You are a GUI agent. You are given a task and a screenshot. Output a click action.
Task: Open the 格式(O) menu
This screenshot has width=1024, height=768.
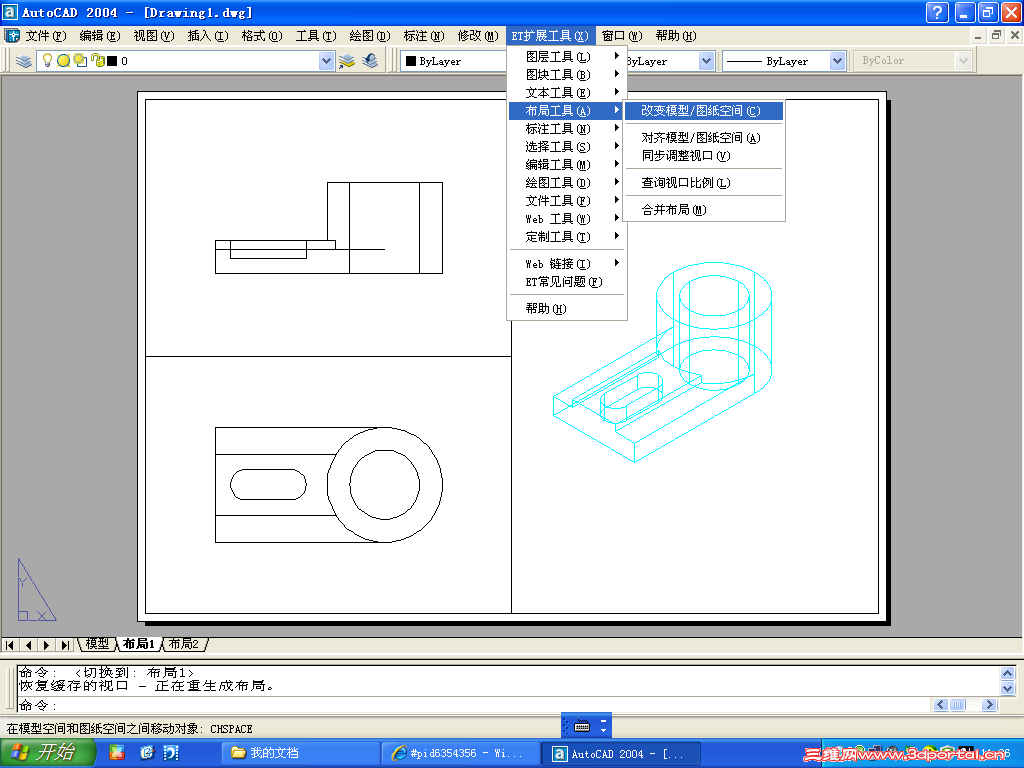click(x=262, y=36)
